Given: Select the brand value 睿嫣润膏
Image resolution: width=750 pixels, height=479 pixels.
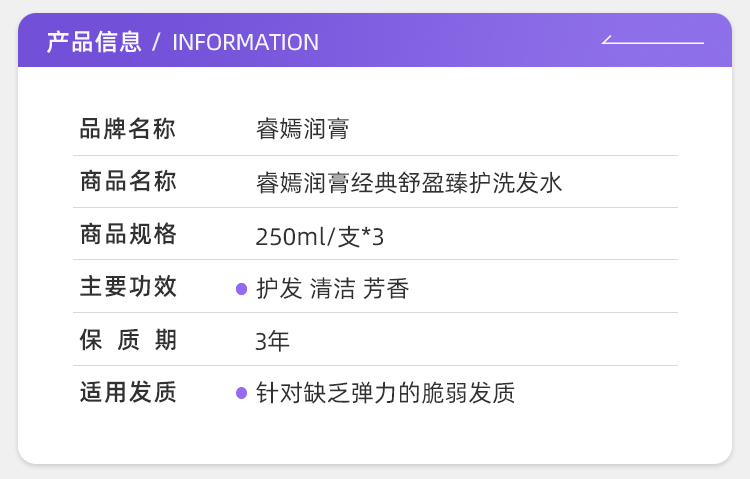Looking at the screenshot, I should click(x=302, y=130).
